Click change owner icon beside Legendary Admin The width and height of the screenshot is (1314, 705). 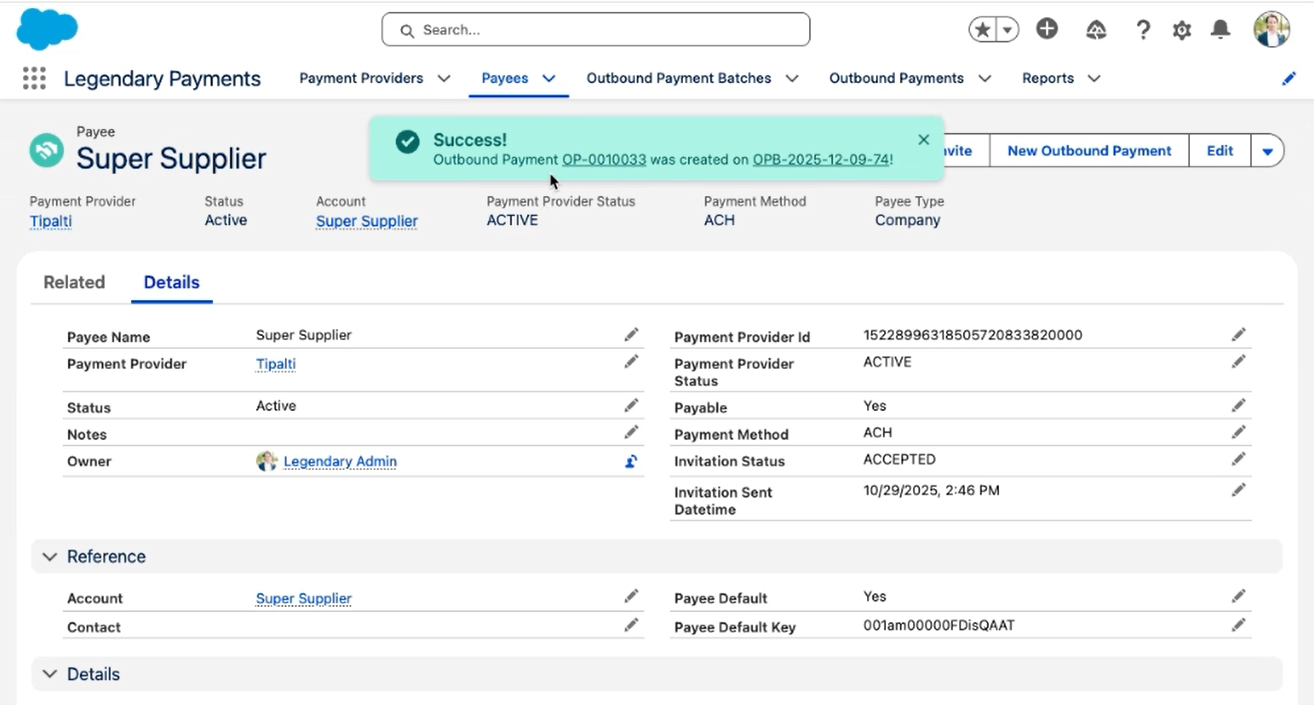click(631, 462)
